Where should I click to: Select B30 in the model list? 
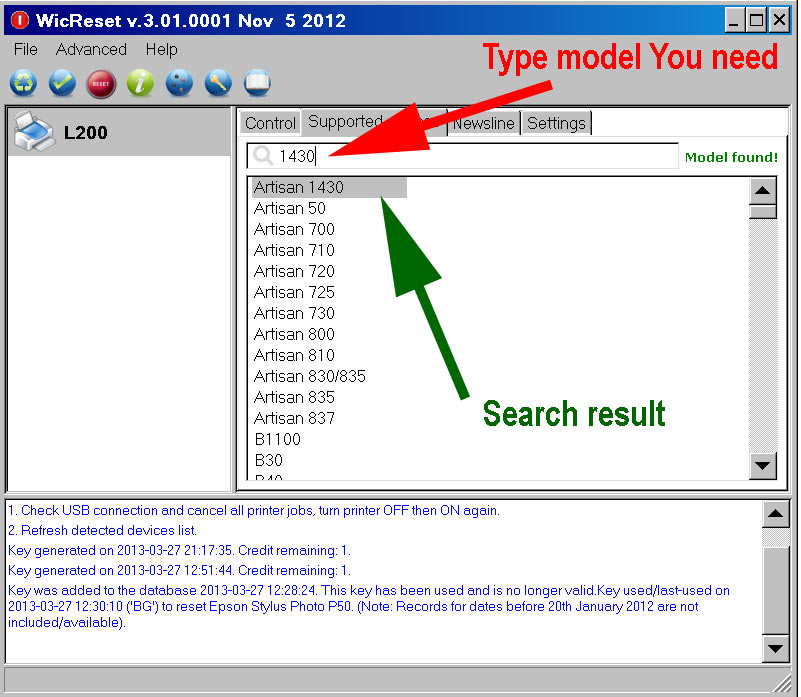click(x=268, y=460)
